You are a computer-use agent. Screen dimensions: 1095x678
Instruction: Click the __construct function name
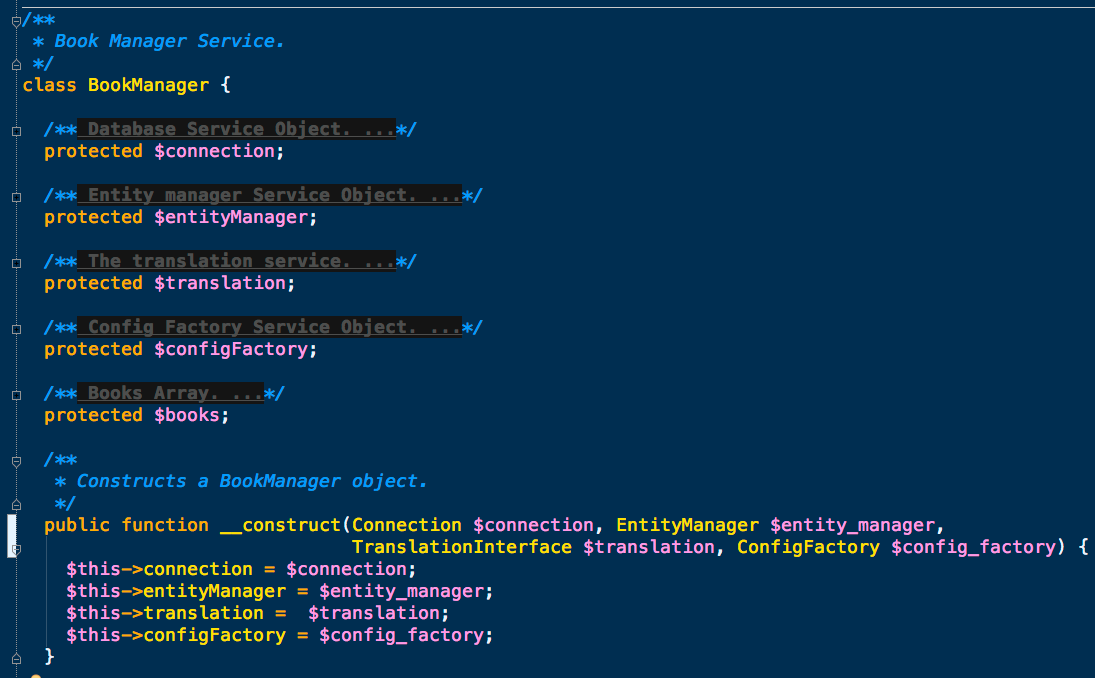pyautogui.click(x=280, y=525)
